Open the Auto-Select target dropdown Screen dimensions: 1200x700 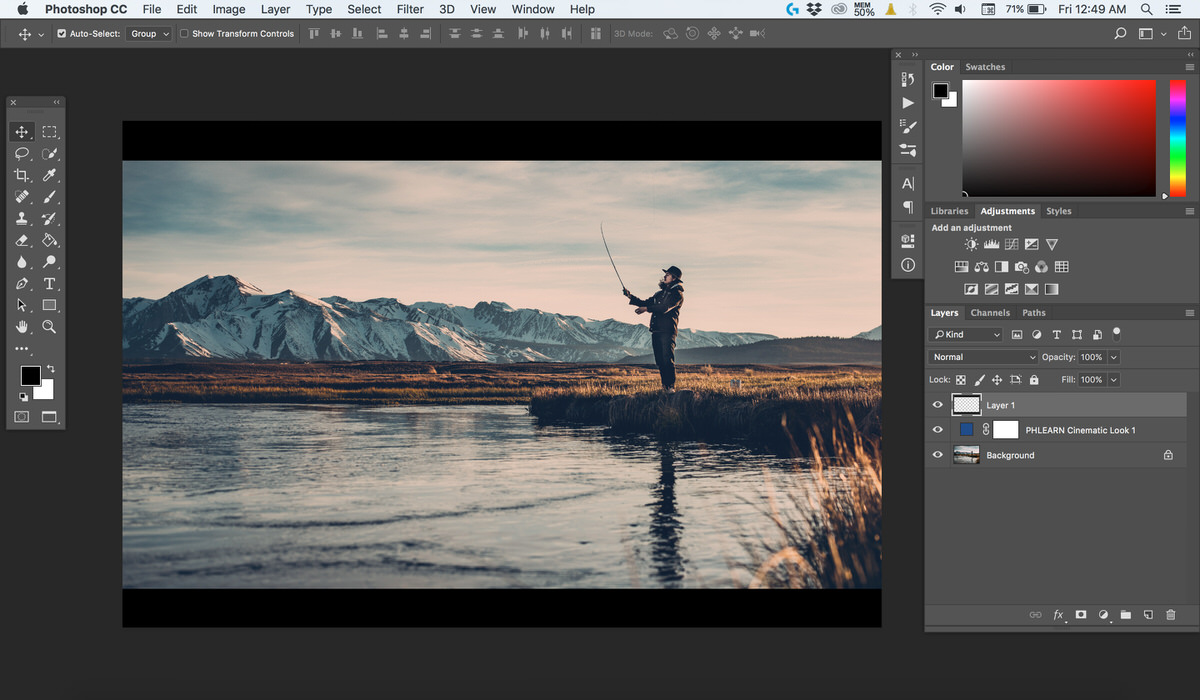point(148,33)
